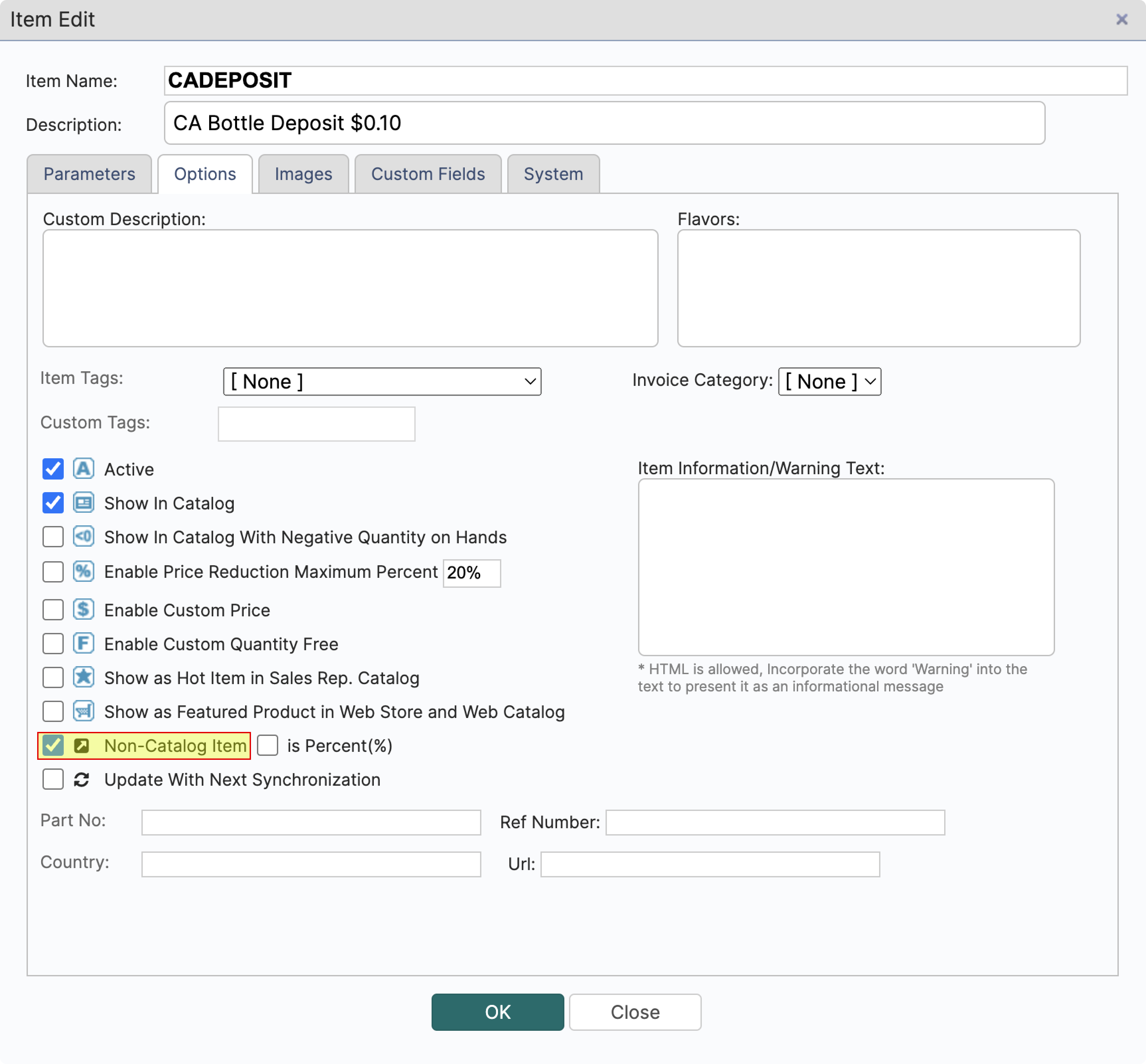Open the Item Tags dropdown
This screenshot has width=1146, height=1064.
(382, 382)
